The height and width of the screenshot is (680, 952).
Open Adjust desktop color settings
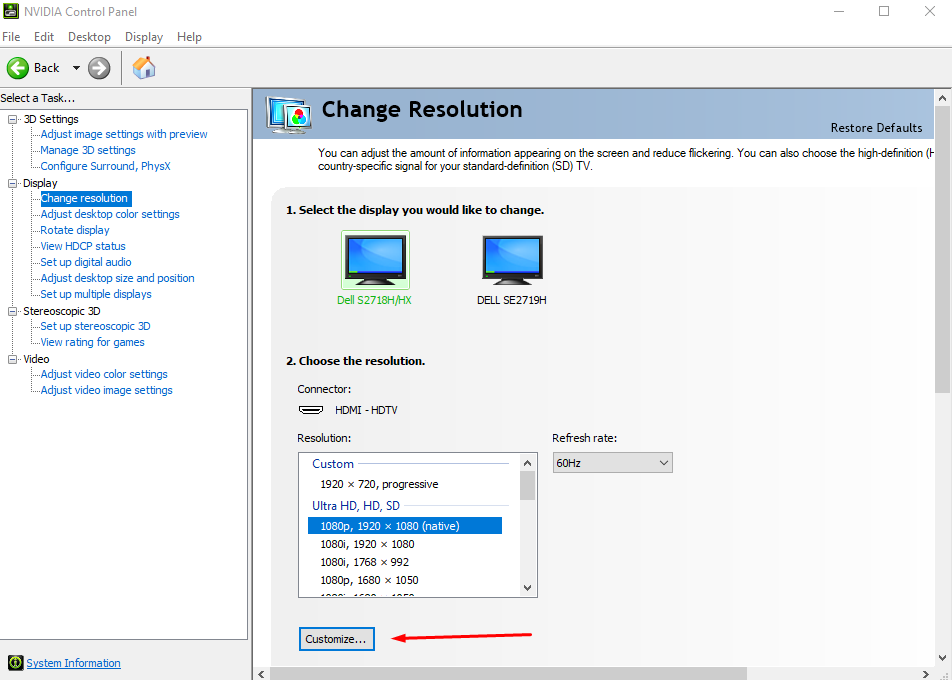click(x=110, y=214)
